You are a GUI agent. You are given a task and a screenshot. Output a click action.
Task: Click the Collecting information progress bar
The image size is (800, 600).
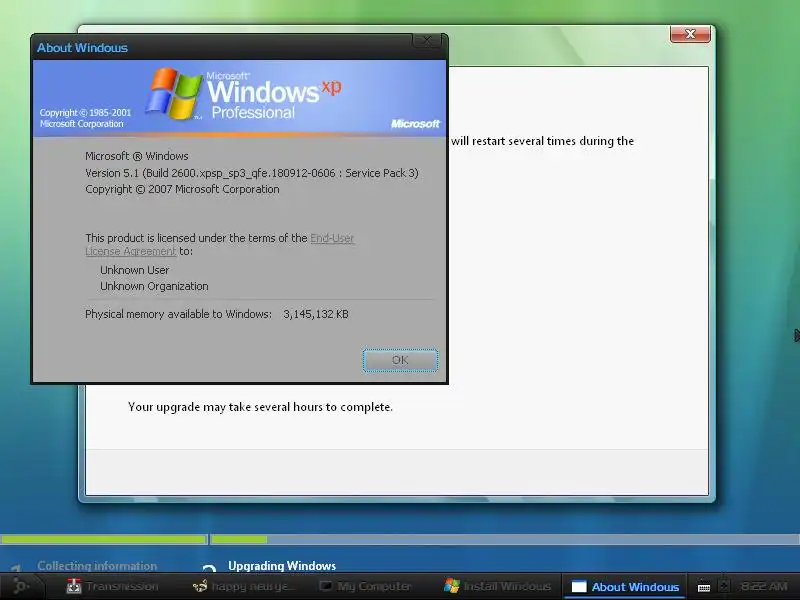(104, 539)
